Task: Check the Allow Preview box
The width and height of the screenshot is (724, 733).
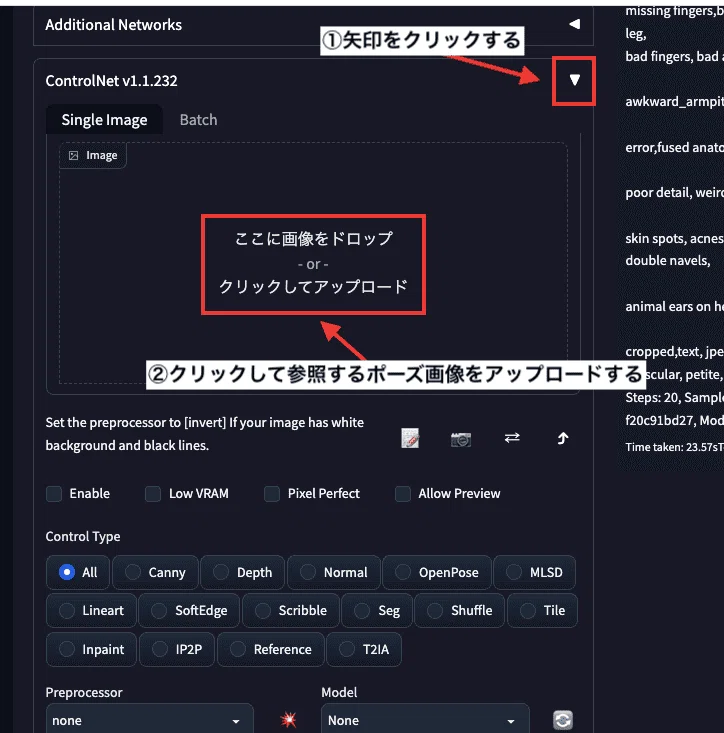Action: [402, 494]
